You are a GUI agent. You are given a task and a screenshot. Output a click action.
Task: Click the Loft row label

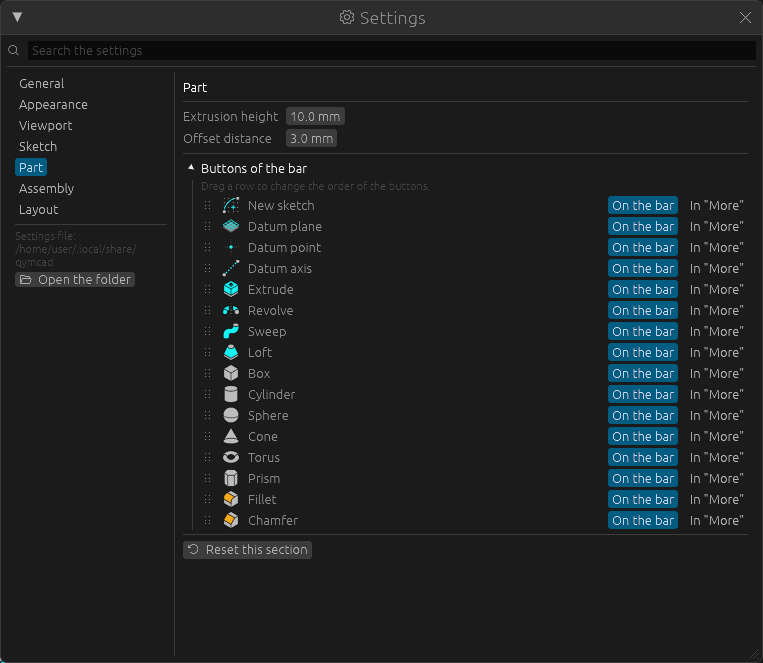260,352
